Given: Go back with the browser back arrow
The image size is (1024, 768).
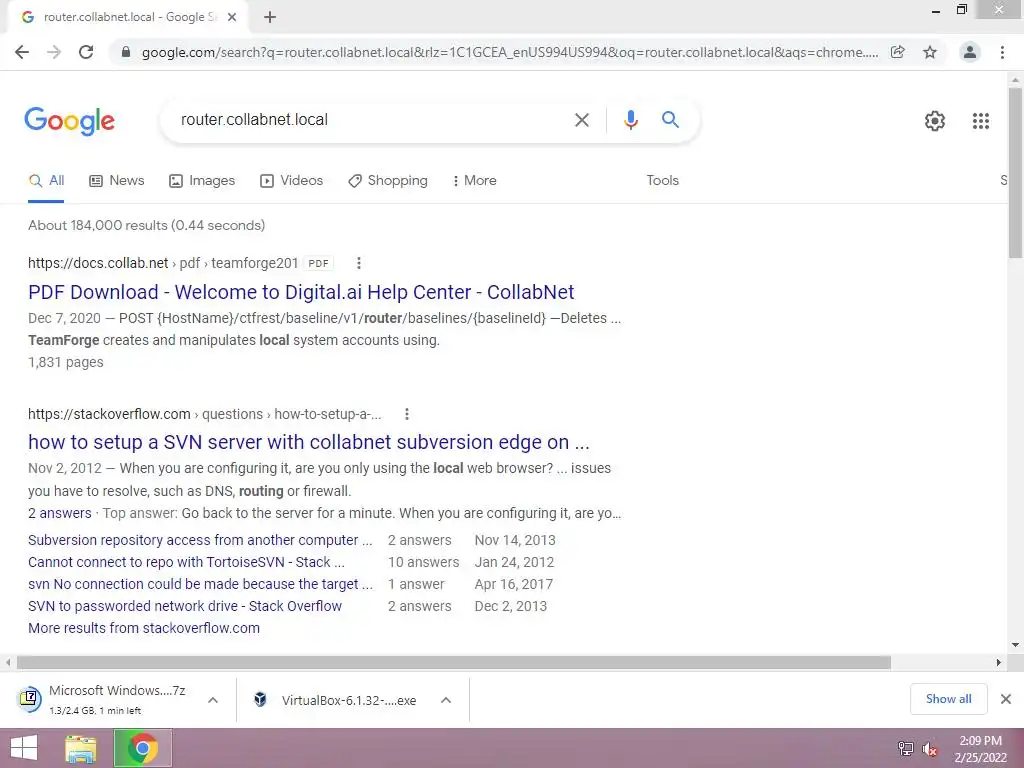Looking at the screenshot, I should 22,52.
